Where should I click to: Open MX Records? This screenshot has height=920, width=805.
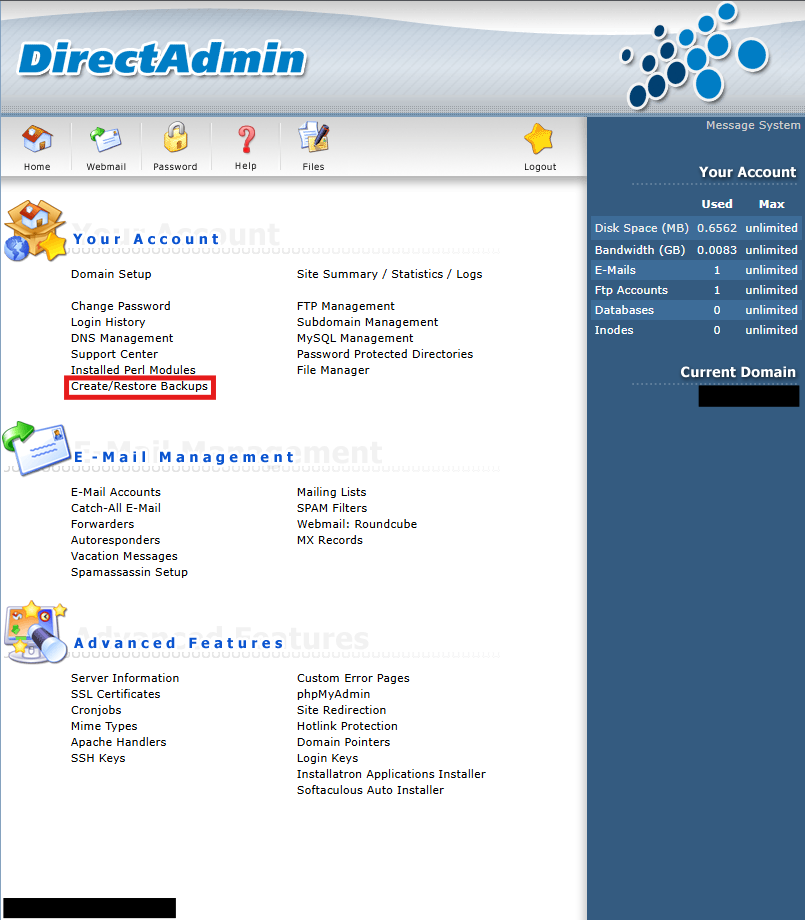330,540
